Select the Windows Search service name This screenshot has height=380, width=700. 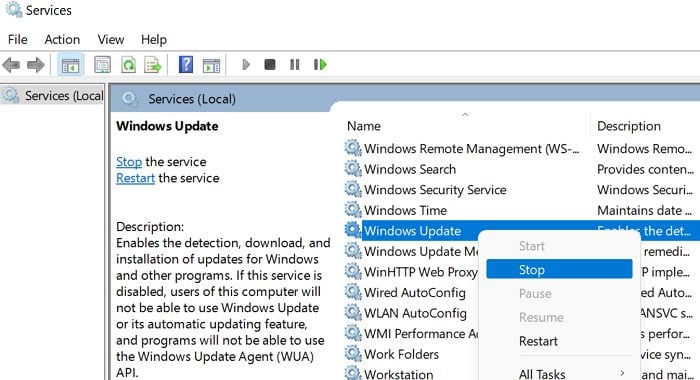pos(410,169)
